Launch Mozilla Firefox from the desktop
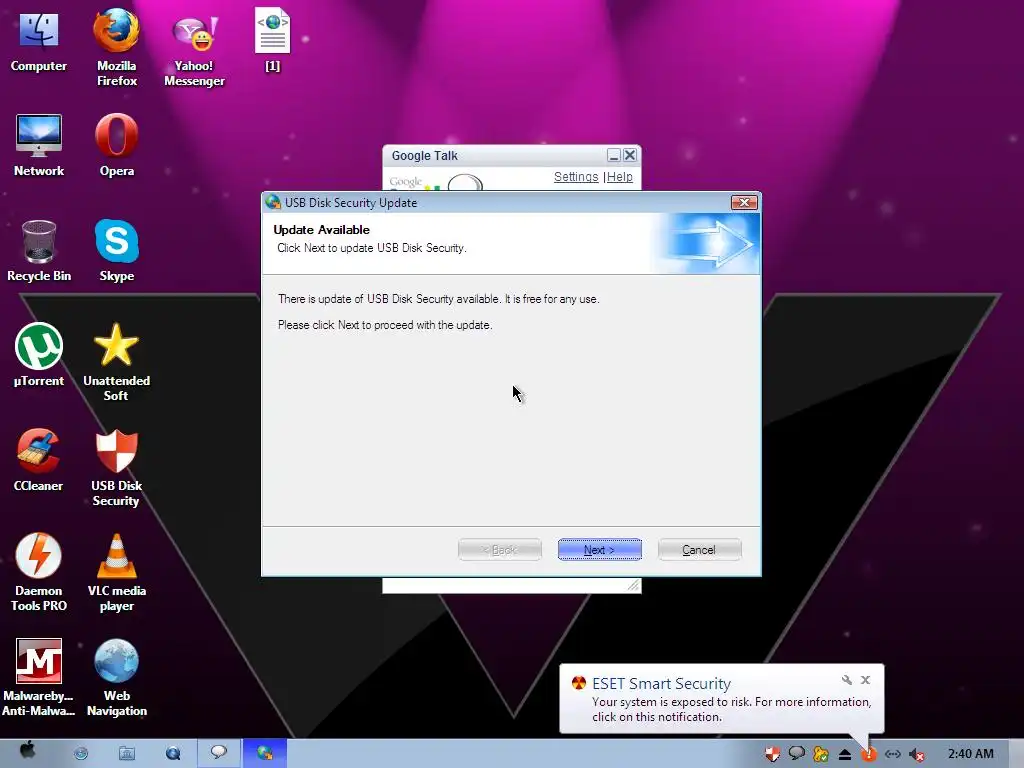 [116, 47]
